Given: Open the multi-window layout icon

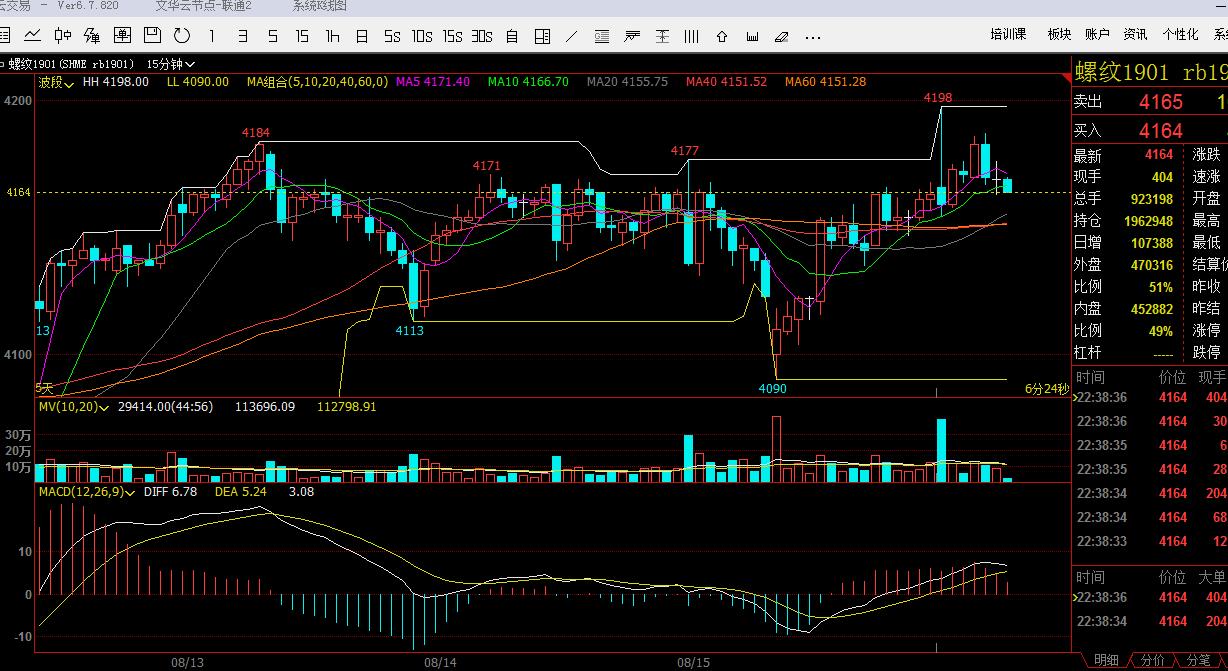Looking at the screenshot, I should click(x=542, y=36).
